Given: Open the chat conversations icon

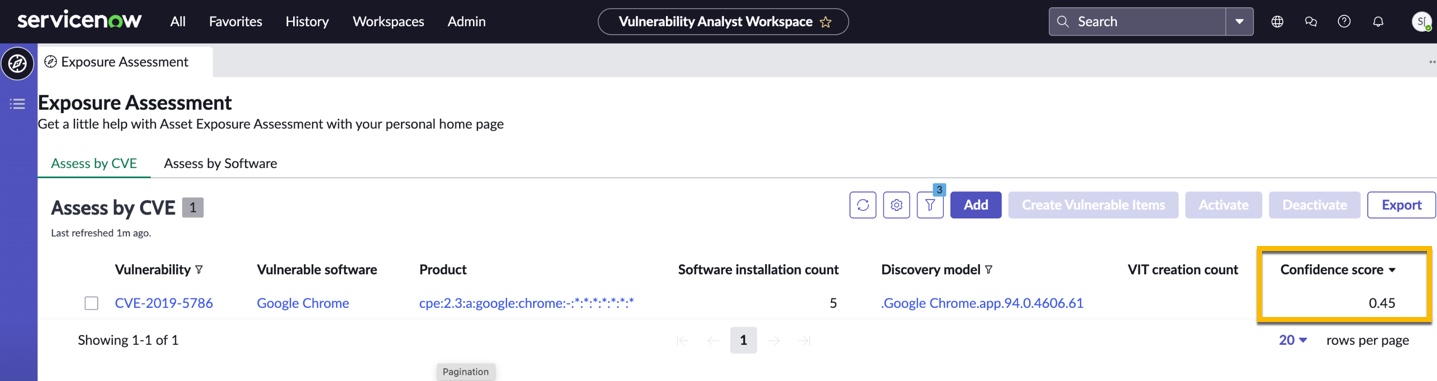Looking at the screenshot, I should pos(1311,21).
